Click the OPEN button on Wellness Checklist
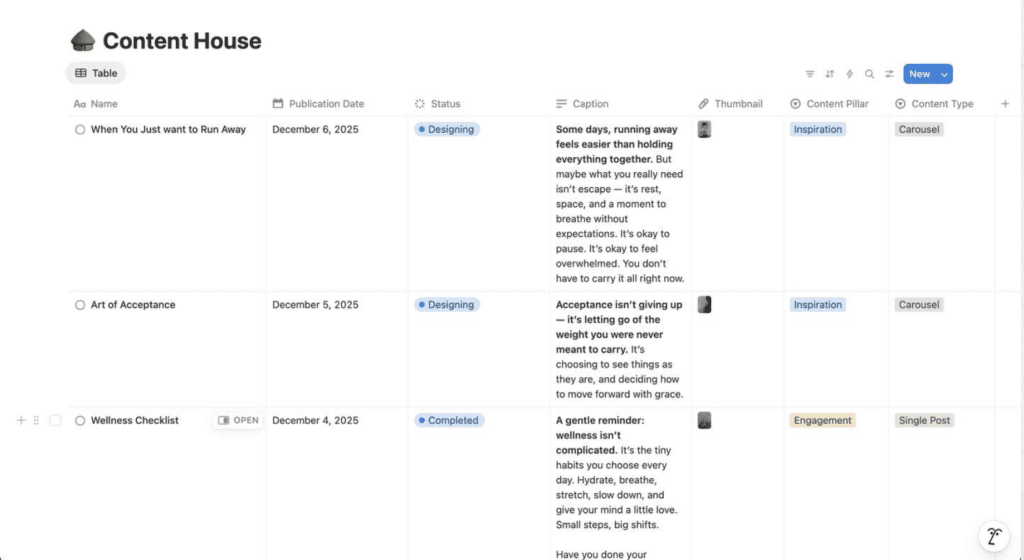The width and height of the screenshot is (1024, 560). (238, 421)
